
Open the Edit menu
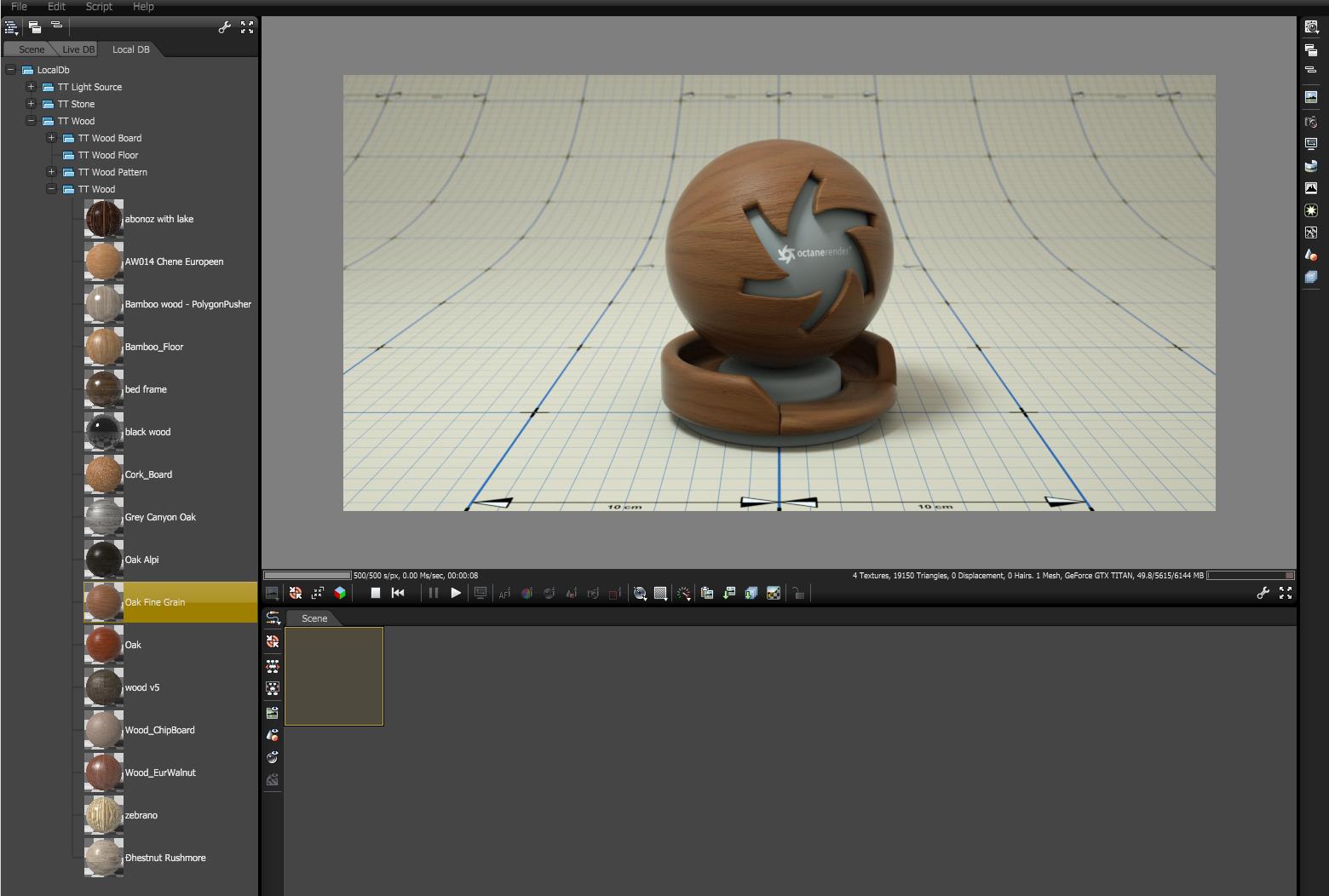56,6
